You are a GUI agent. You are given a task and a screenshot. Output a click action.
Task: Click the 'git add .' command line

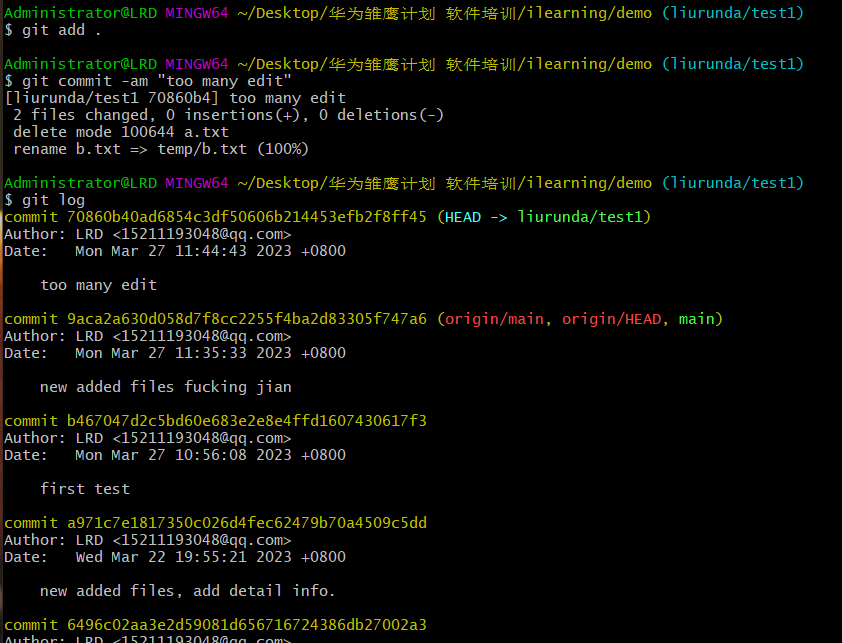coord(53,30)
